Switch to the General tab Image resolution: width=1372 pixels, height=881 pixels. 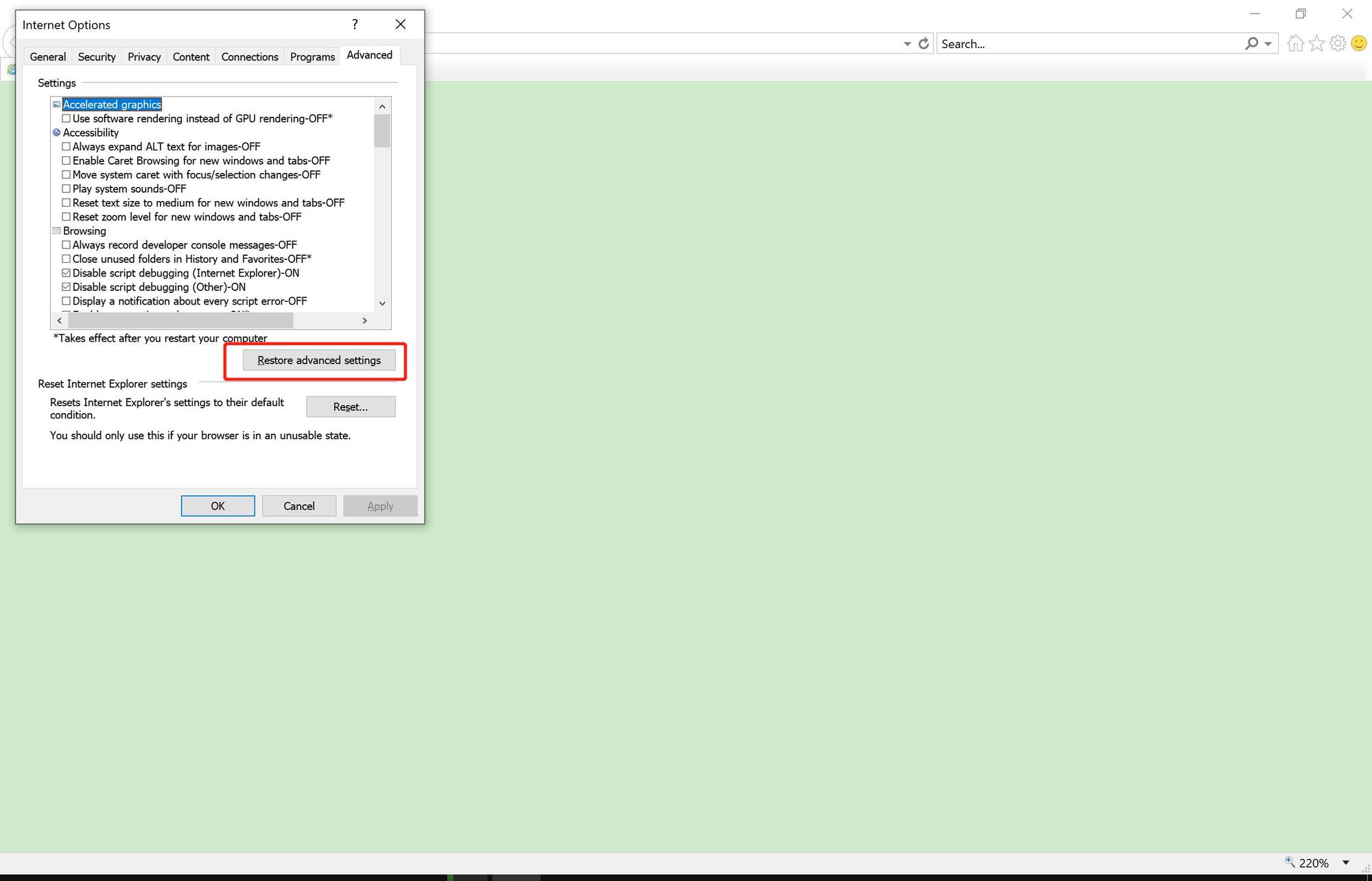click(x=48, y=56)
